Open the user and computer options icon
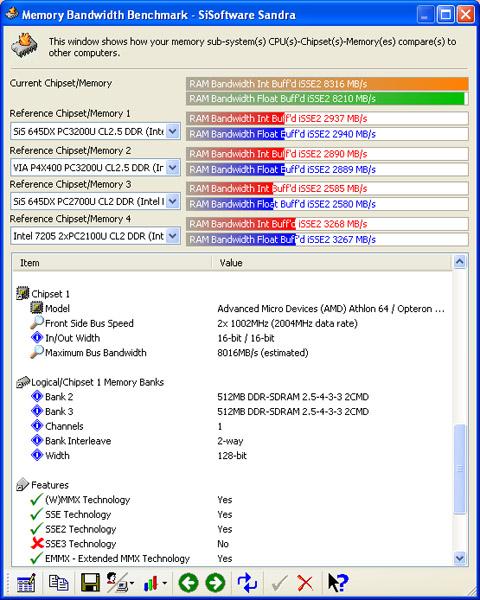 pyautogui.click(x=117, y=583)
